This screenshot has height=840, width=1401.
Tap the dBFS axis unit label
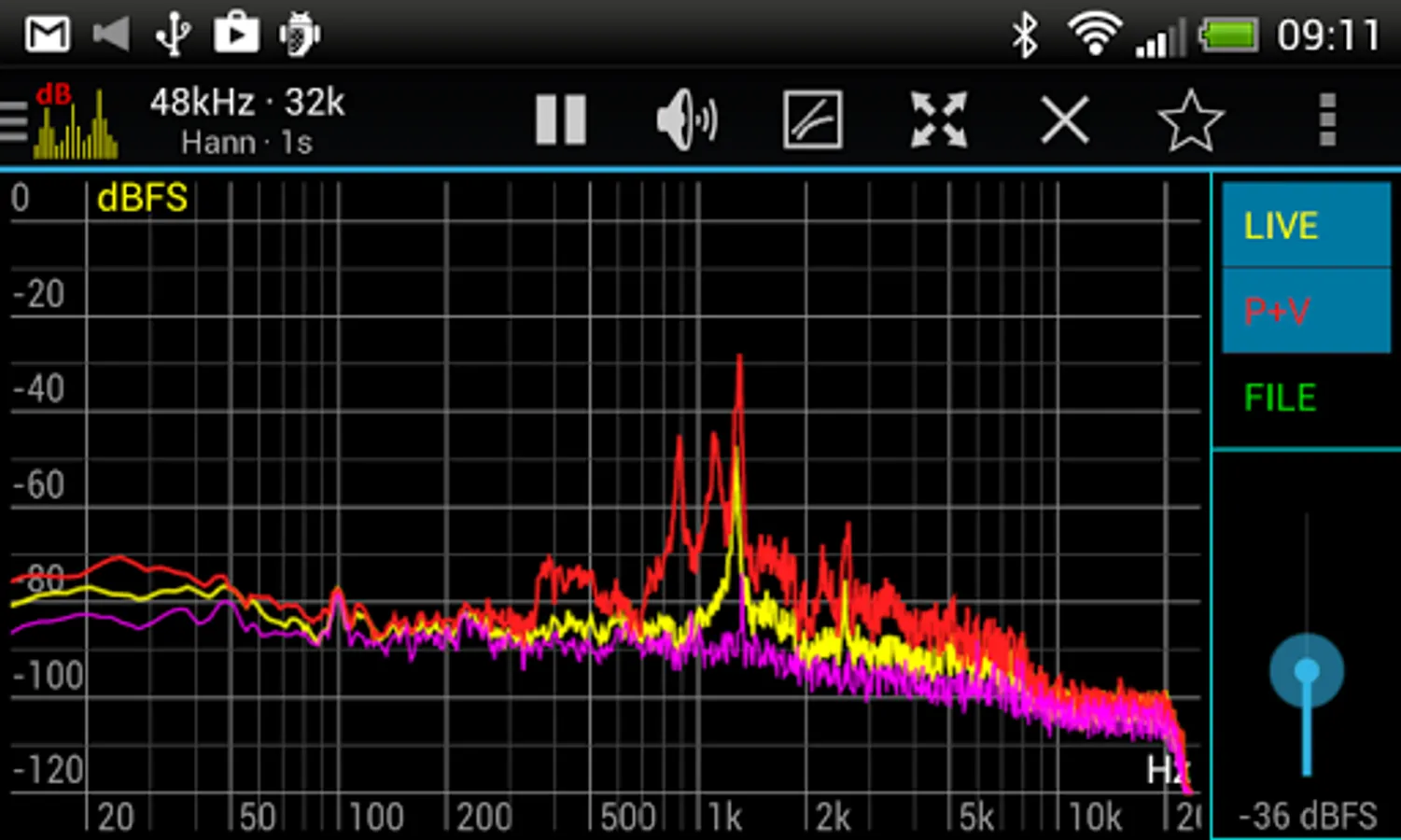[143, 198]
